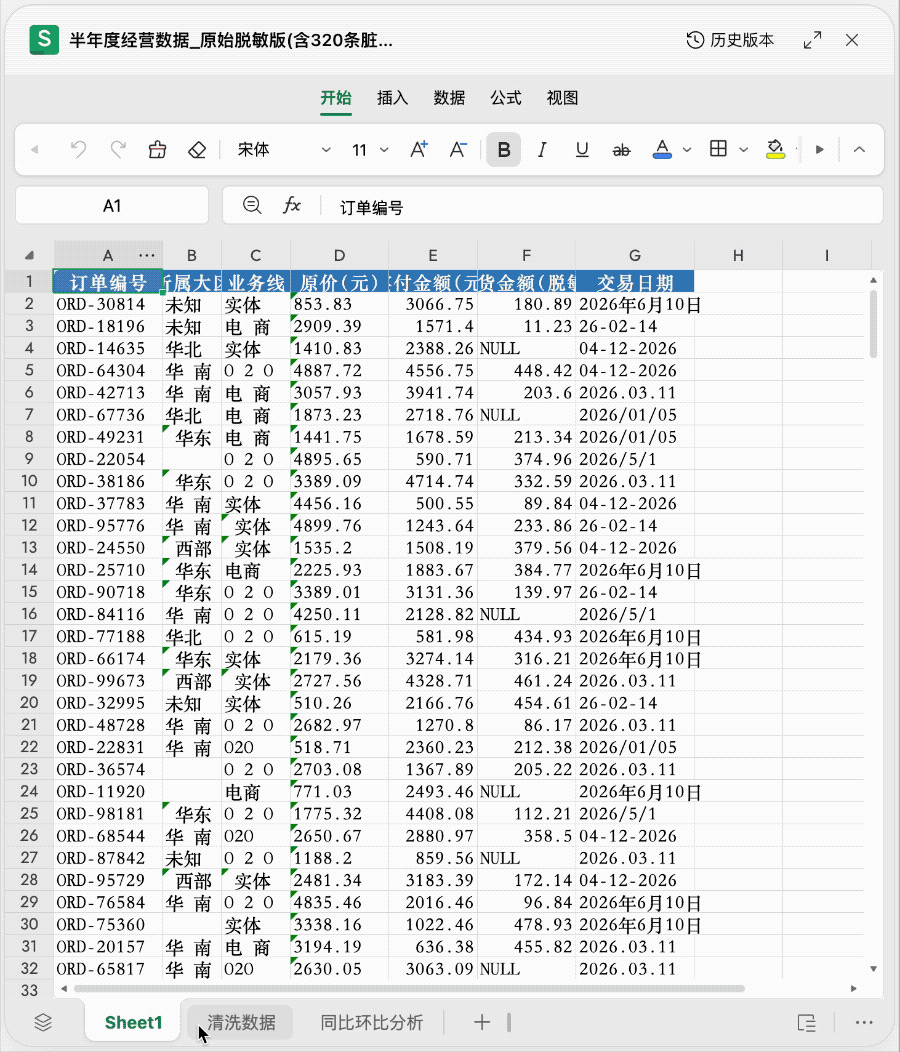Open column A's three-dot options menu

tap(147, 256)
